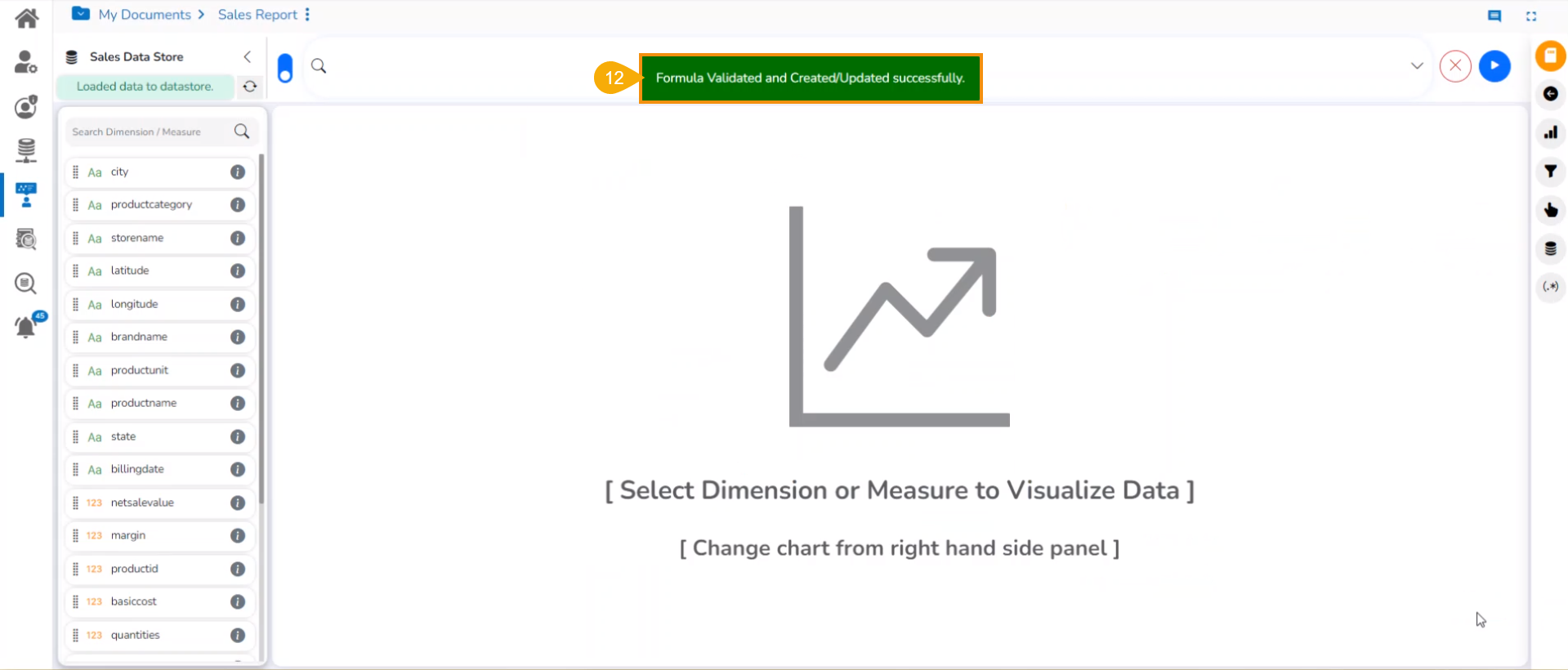
Task: Refresh the Sales Data Store
Action: tap(250, 87)
